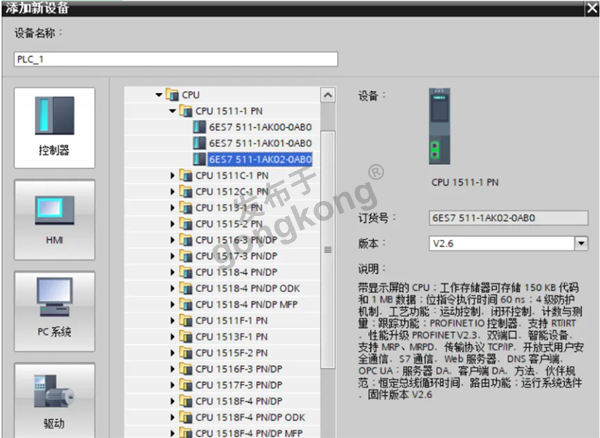
Task: Click folder icon of CPU 1518F-4 PN/DP ODK
Action: click(x=186, y=417)
